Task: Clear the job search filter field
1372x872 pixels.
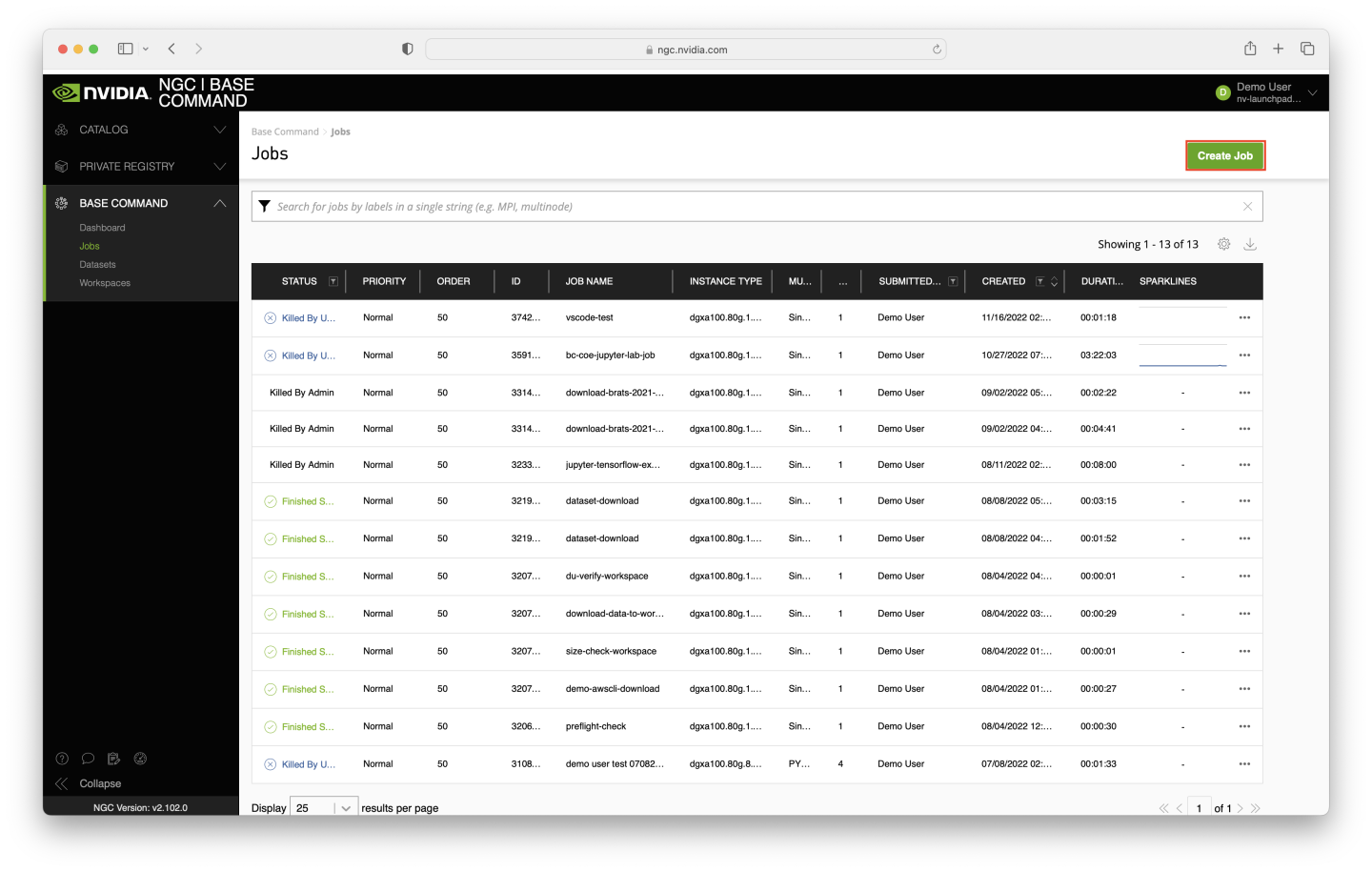Action: click(1247, 207)
